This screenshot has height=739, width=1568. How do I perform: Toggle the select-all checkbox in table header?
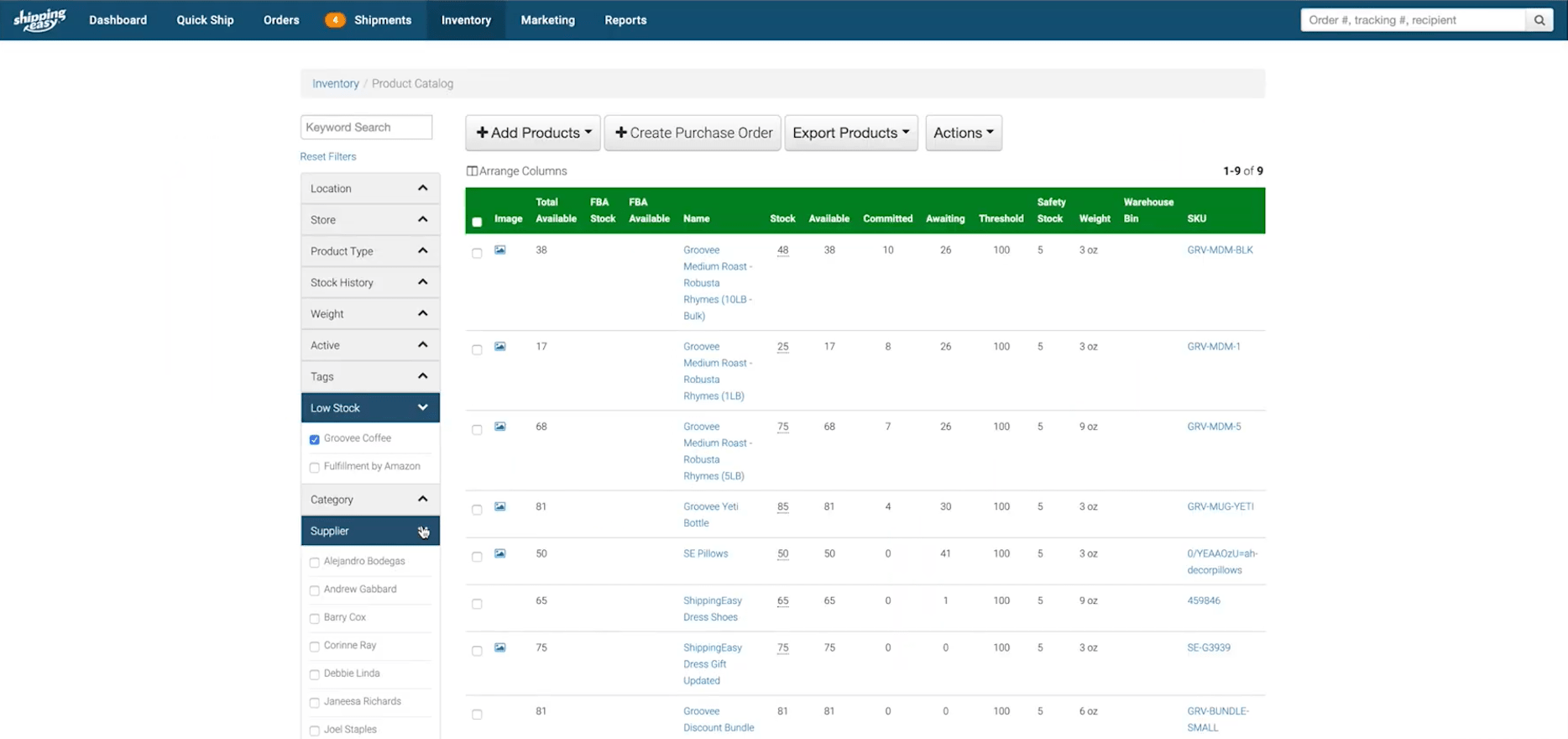(x=477, y=222)
